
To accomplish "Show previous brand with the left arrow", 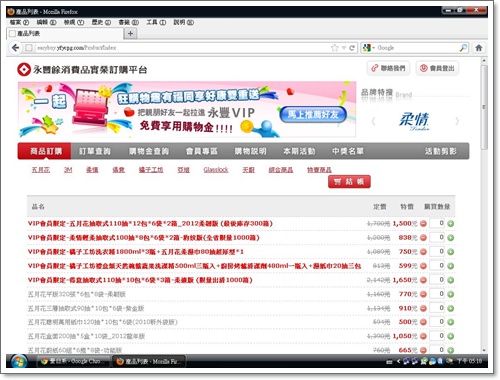I will tap(373, 121).
